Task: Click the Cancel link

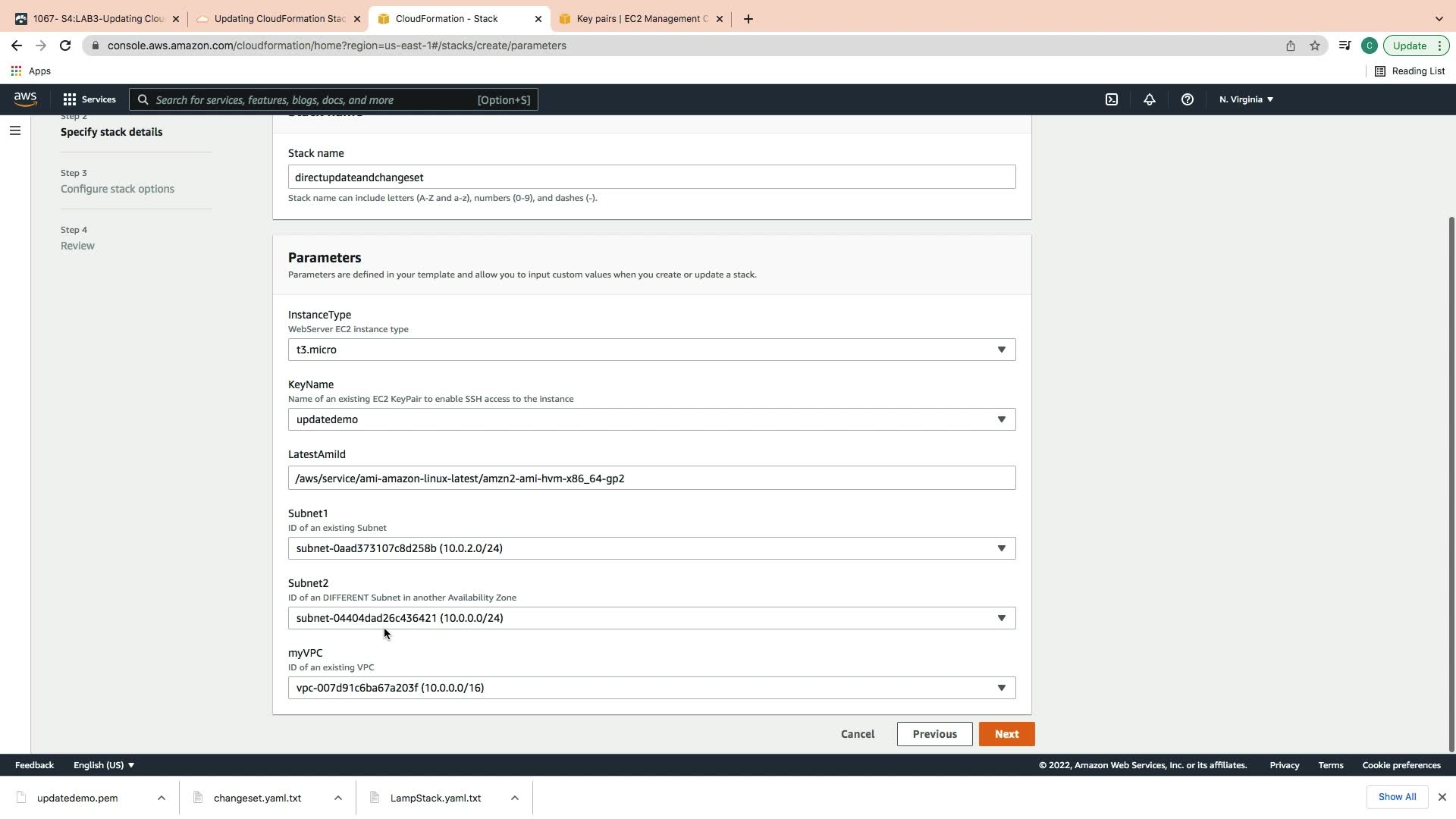Action: pos(858,734)
